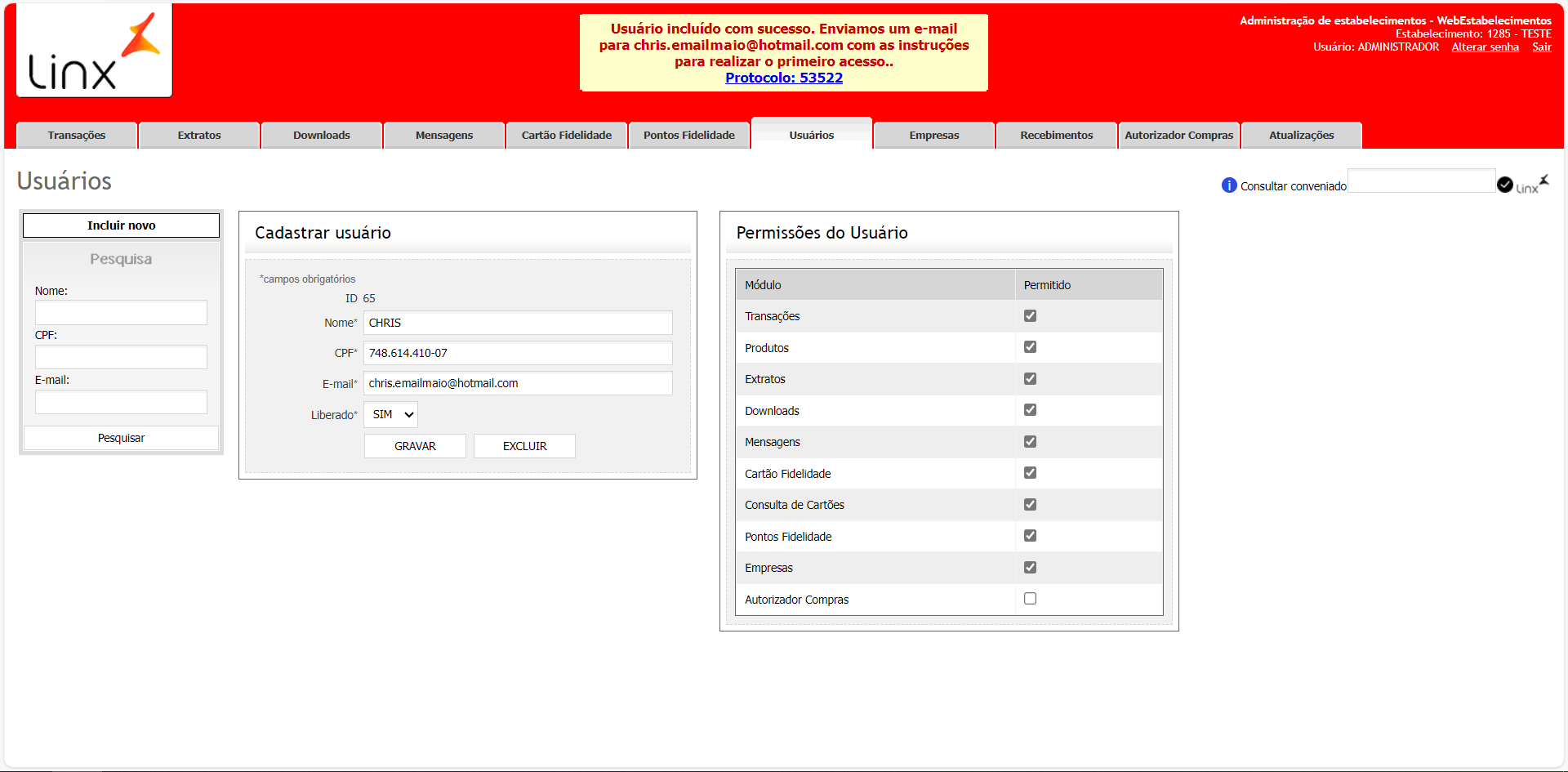Click the Pesquisar button
The height and width of the screenshot is (772, 1568).
[x=121, y=438]
